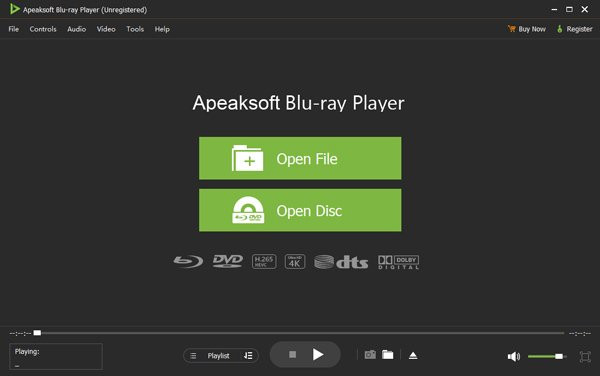Maximize the player window
Viewport: 600px width, 376px height.
569,9
